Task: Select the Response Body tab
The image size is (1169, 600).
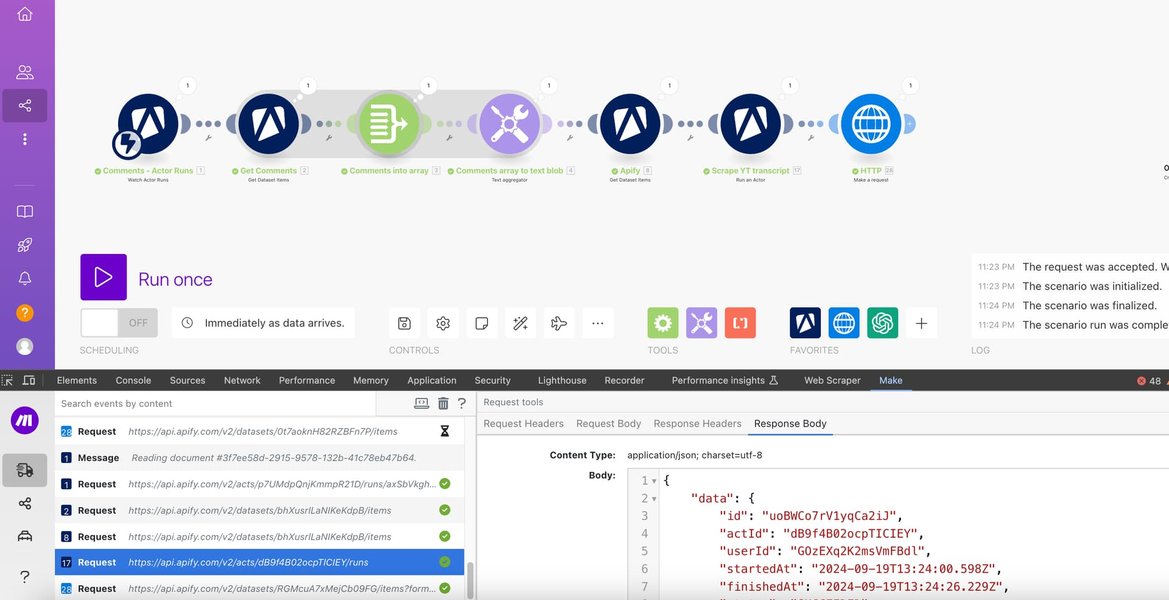Action: coord(790,423)
